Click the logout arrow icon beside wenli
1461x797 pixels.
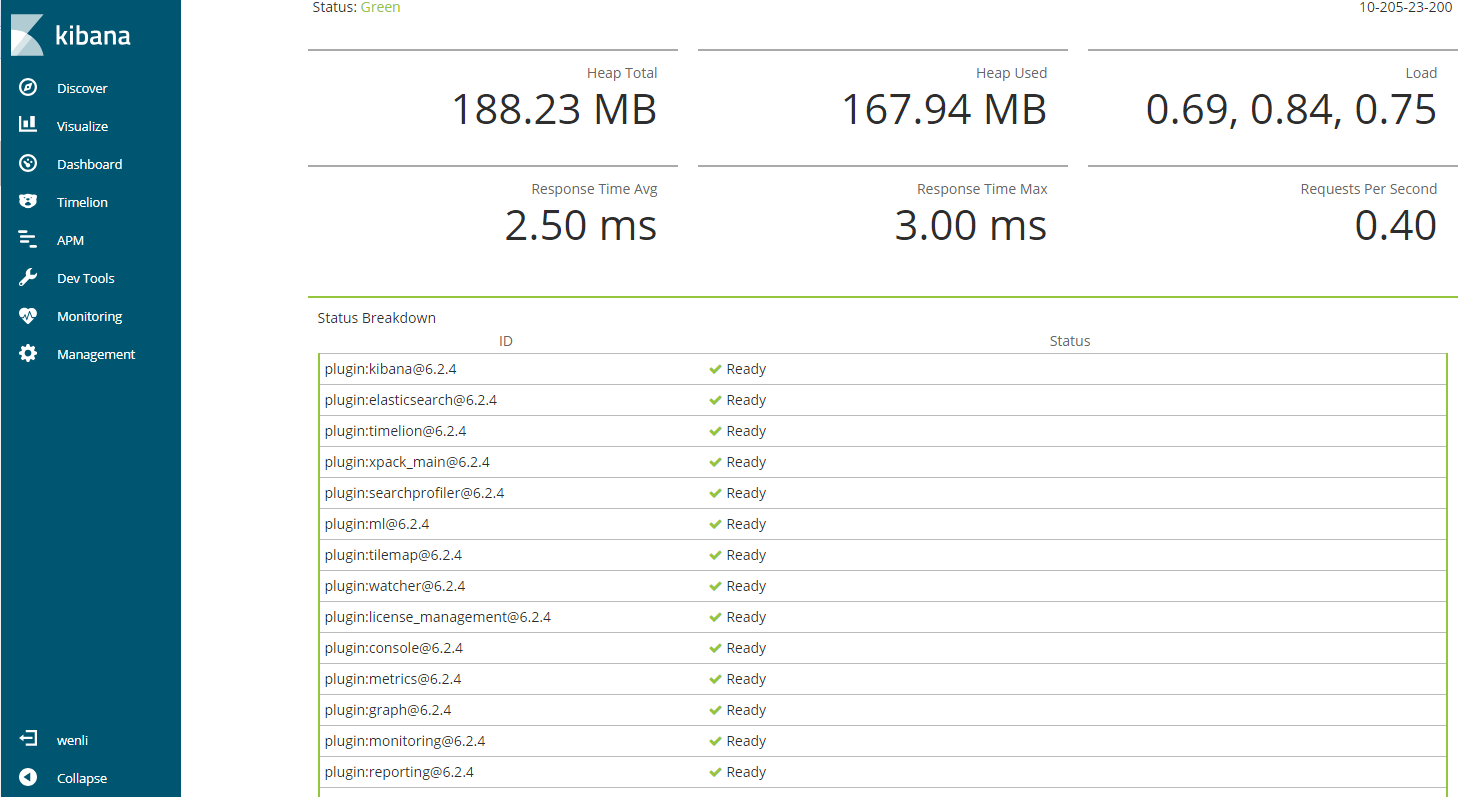click(28, 740)
